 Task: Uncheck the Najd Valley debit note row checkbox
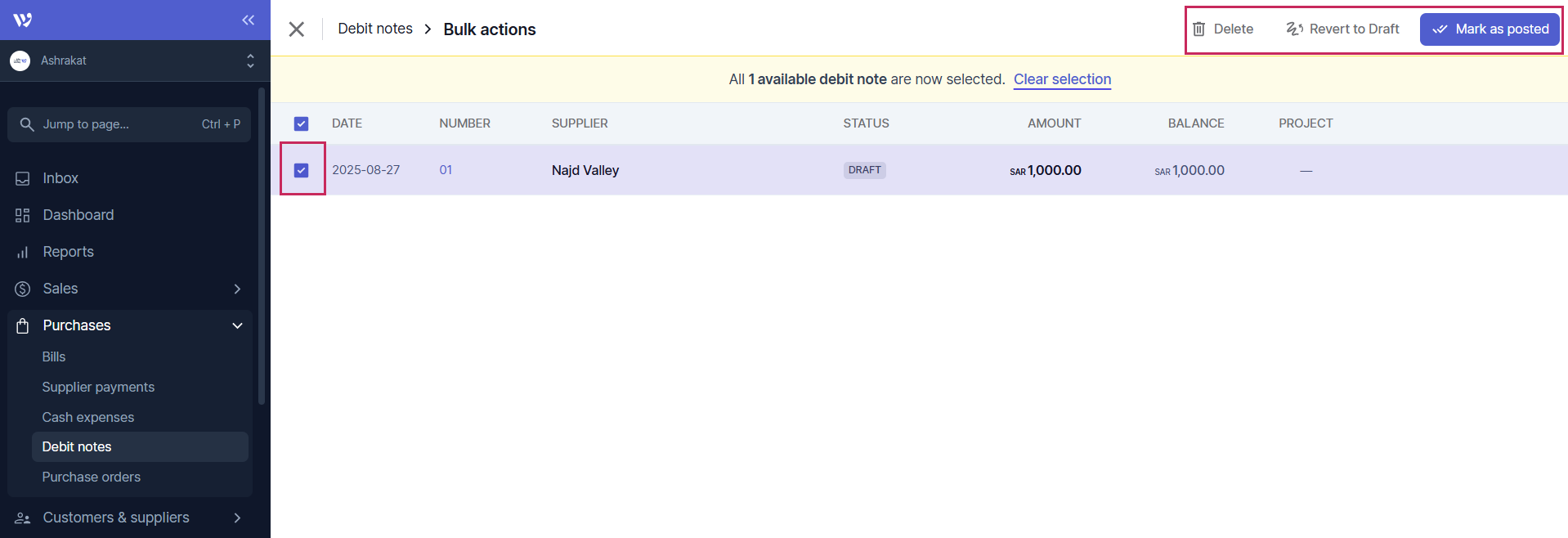302,170
